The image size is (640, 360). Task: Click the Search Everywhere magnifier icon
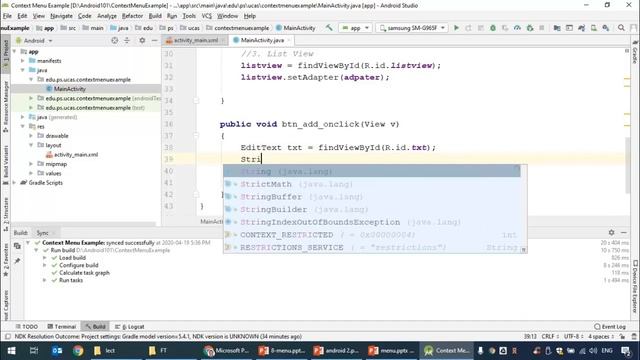[x=621, y=28]
